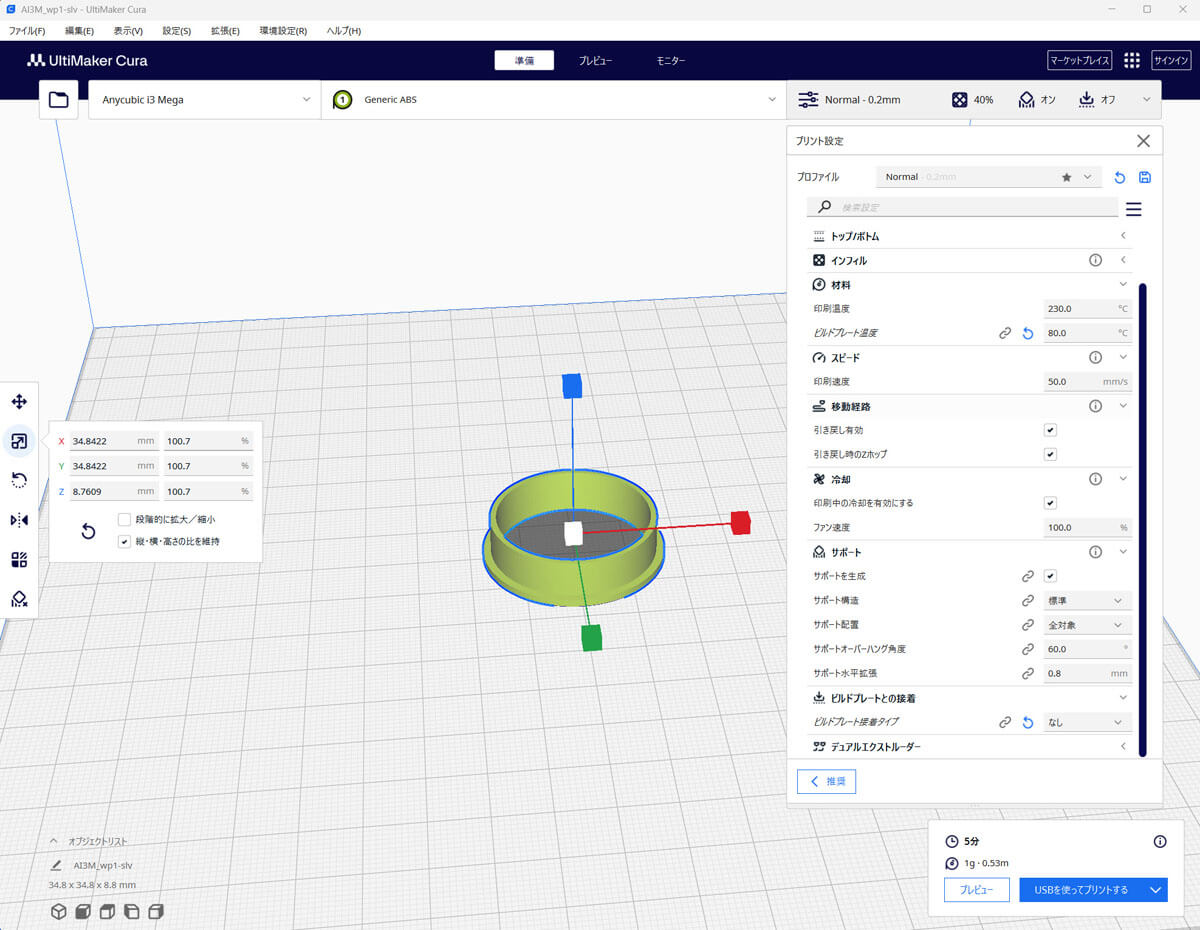The height and width of the screenshot is (930, 1200).
Task: Open the Anycubic i3 Mega printer dropdown
Action: (204, 100)
